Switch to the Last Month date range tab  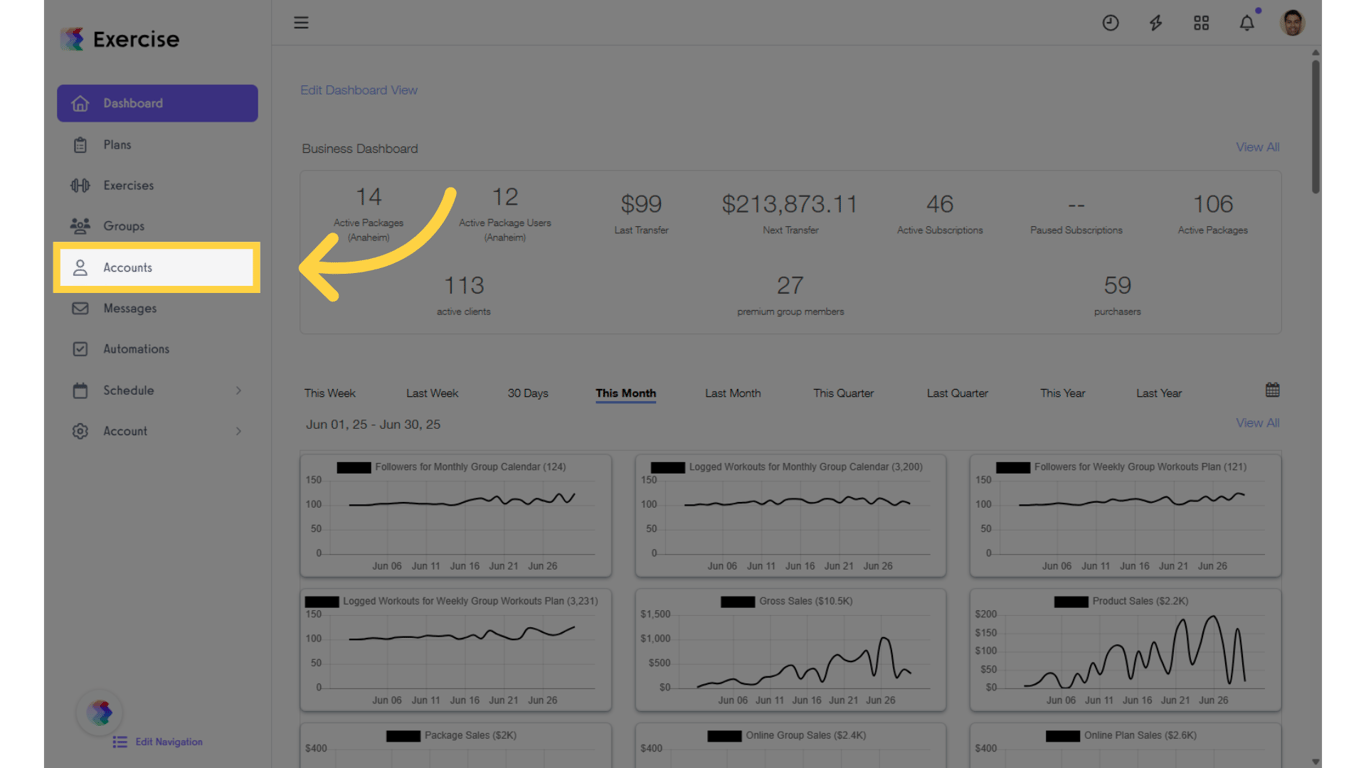tap(732, 393)
